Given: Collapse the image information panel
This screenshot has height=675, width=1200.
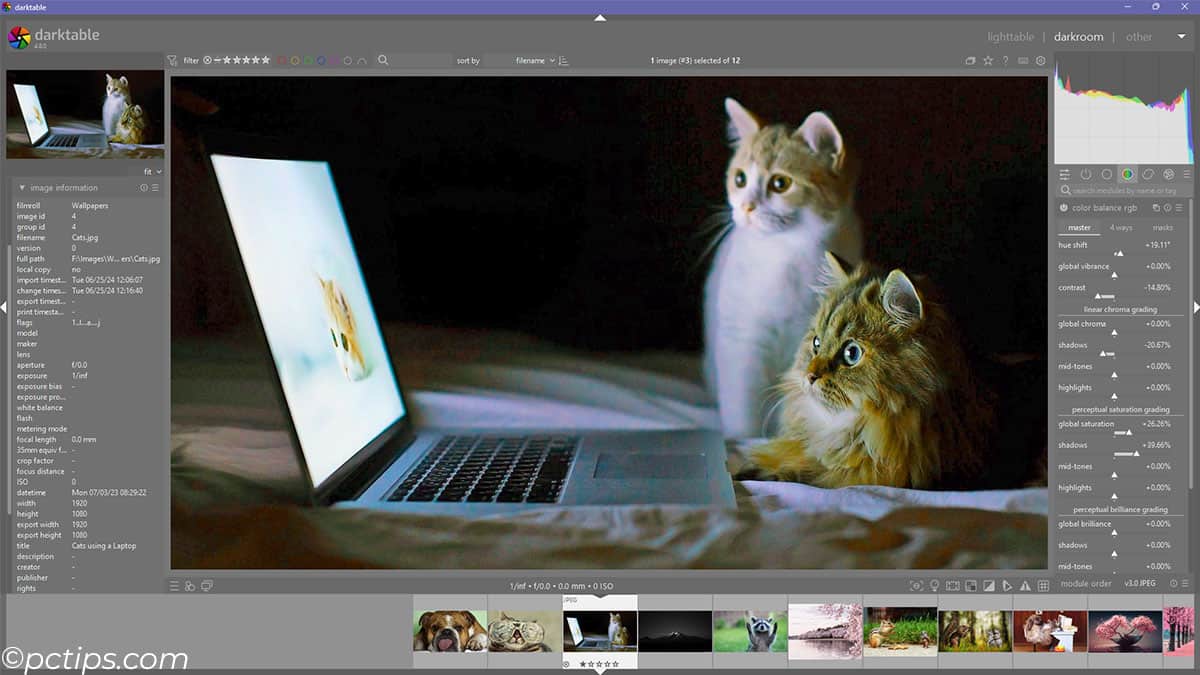Looking at the screenshot, I should [x=22, y=187].
